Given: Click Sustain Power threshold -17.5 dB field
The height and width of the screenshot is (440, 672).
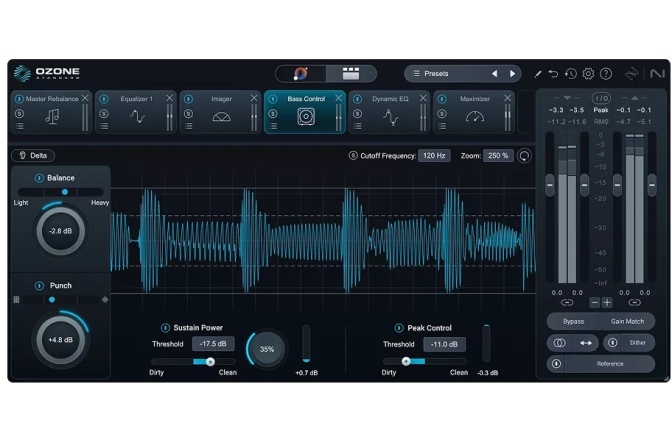Looking at the screenshot, I should click(x=213, y=344).
